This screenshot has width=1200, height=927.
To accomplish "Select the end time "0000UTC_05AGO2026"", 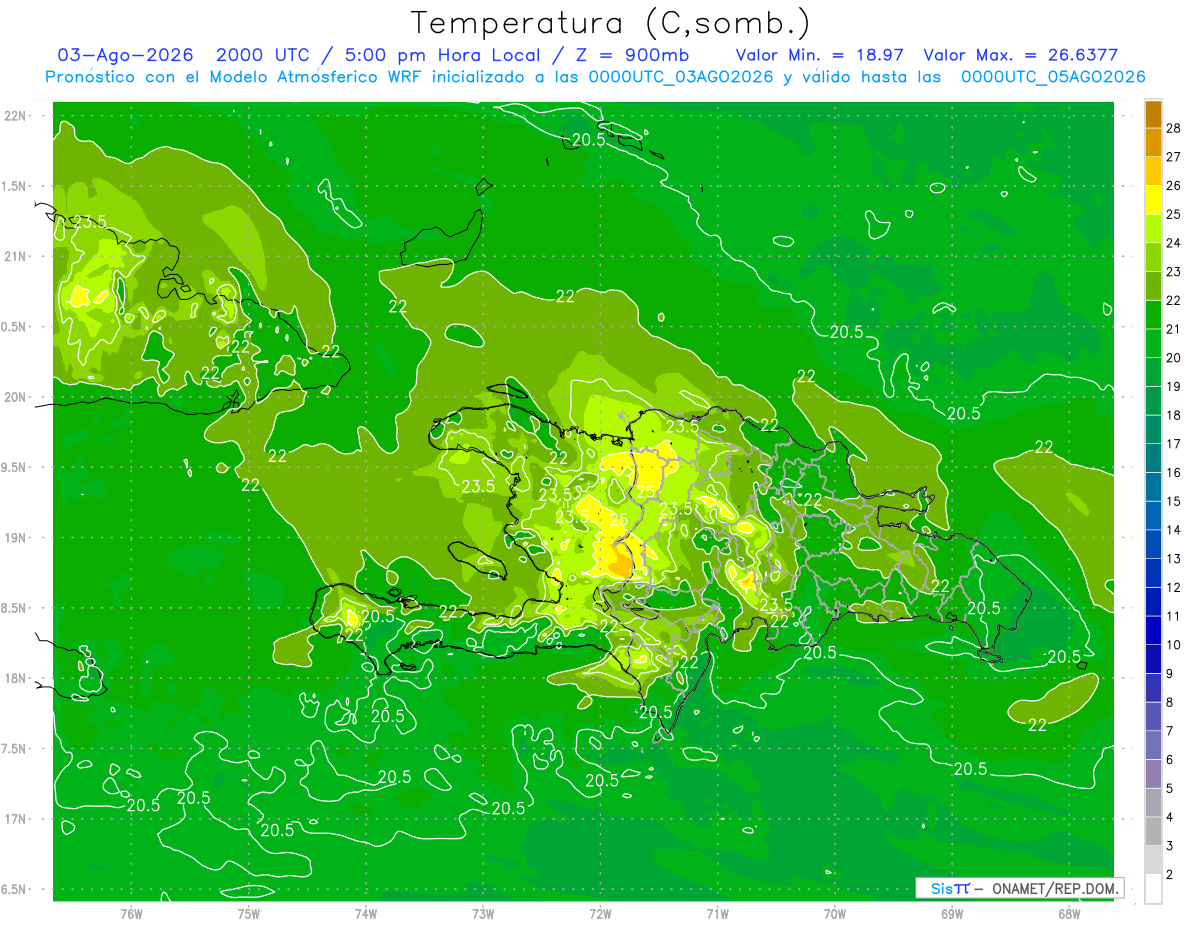I will tap(1052, 77).
